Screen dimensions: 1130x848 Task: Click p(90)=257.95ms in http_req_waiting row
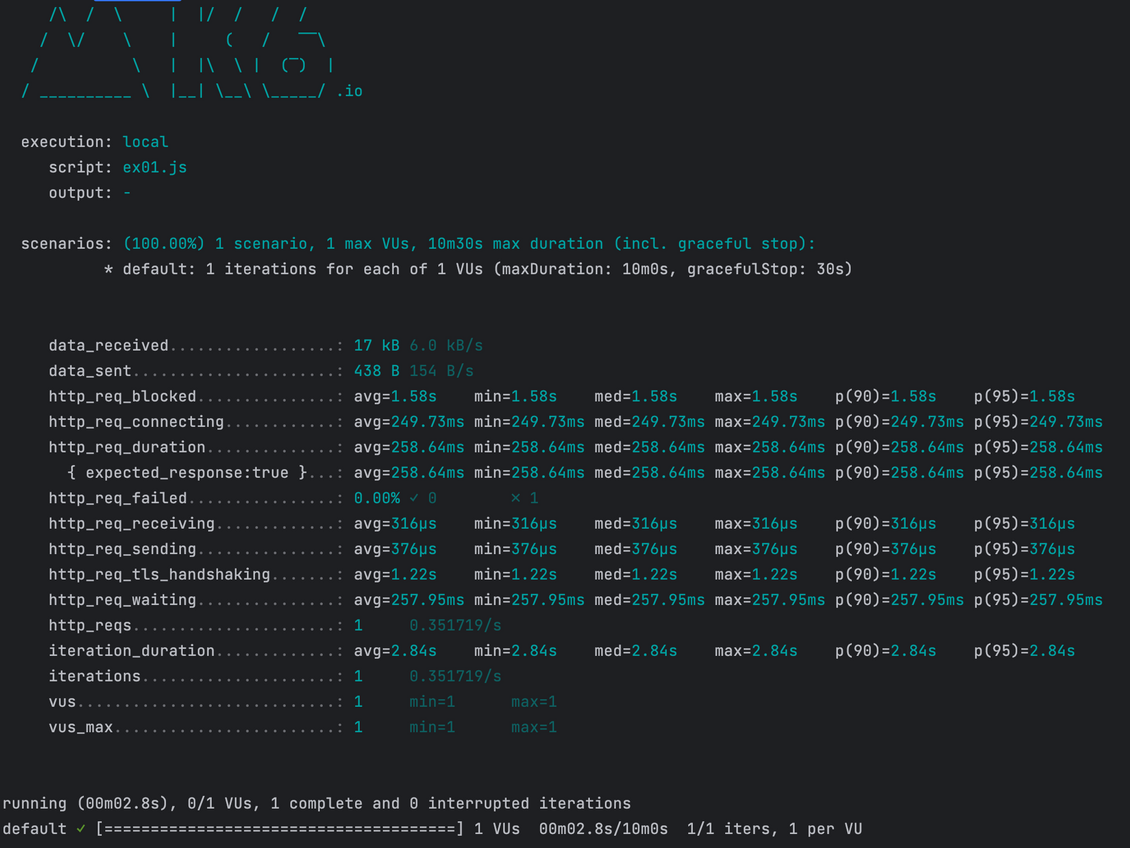[899, 600]
